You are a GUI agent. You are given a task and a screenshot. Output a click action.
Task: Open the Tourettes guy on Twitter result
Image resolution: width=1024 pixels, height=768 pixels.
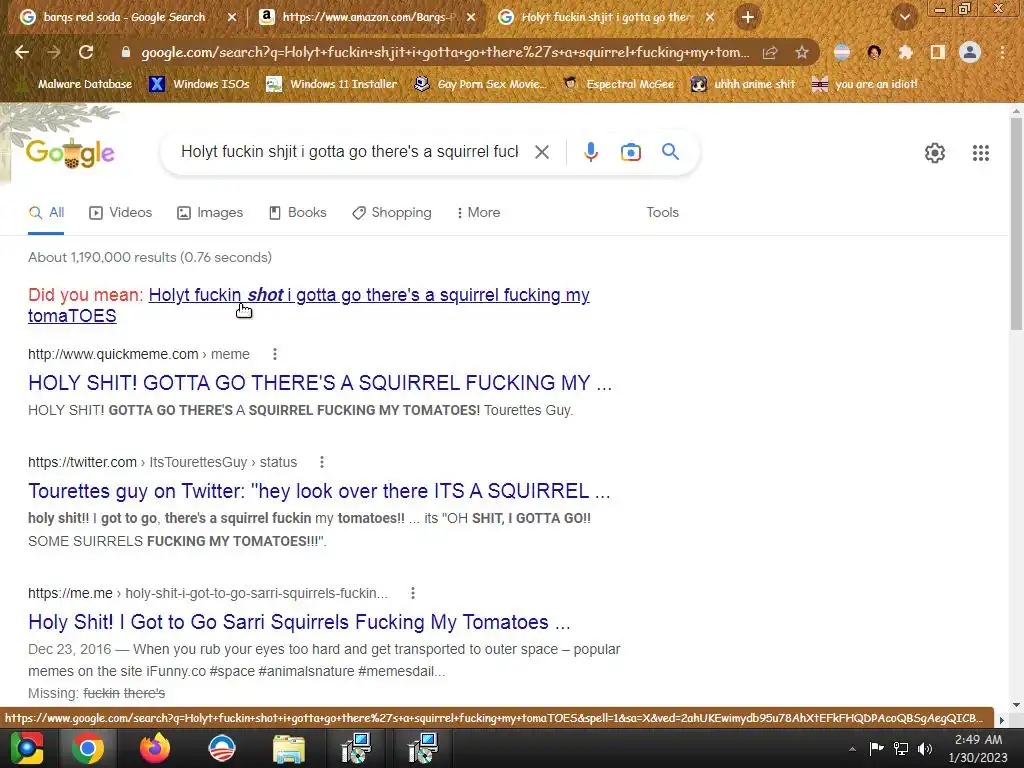point(319,491)
